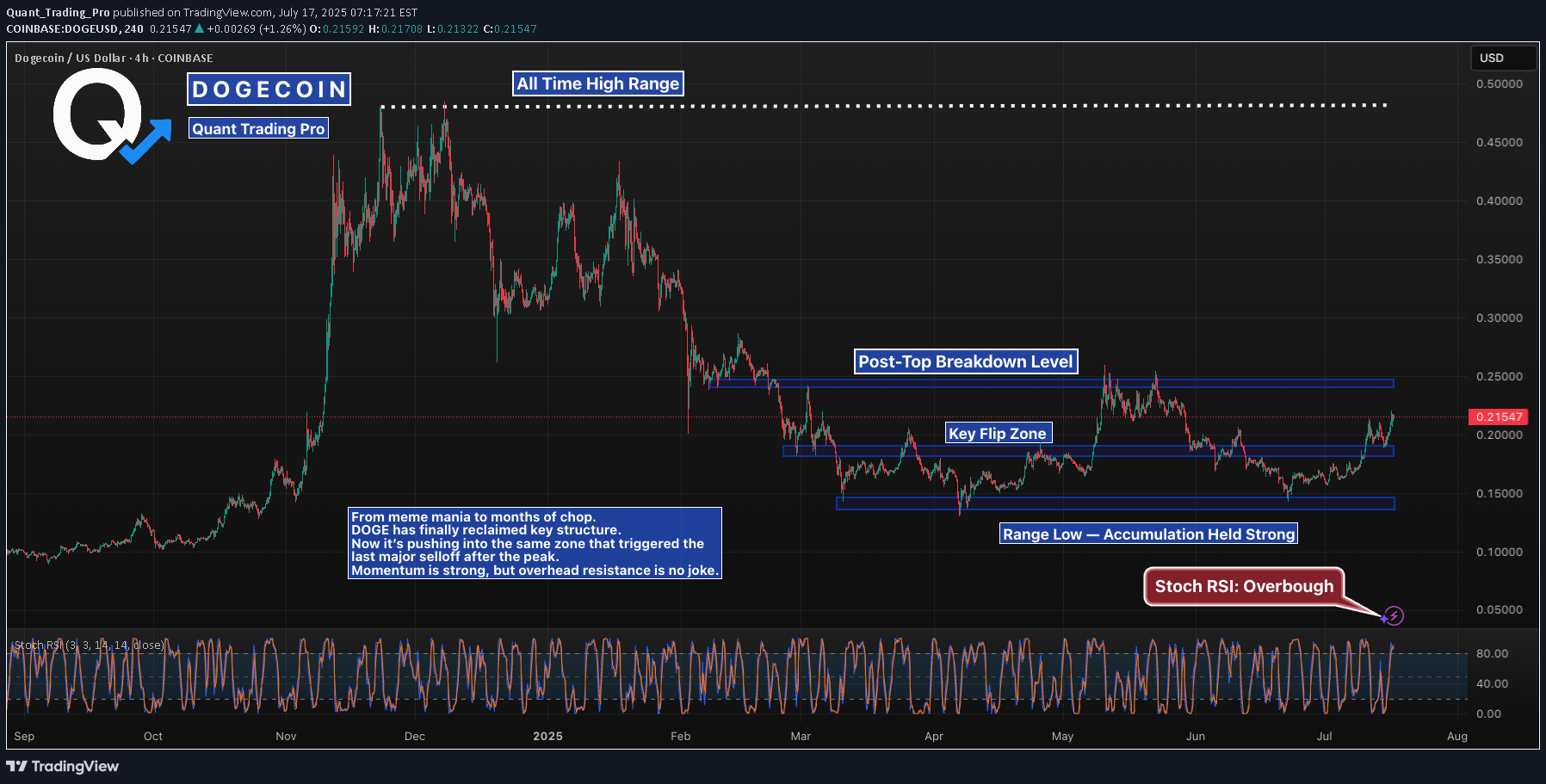Click the Nov label on time axis

[x=286, y=736]
